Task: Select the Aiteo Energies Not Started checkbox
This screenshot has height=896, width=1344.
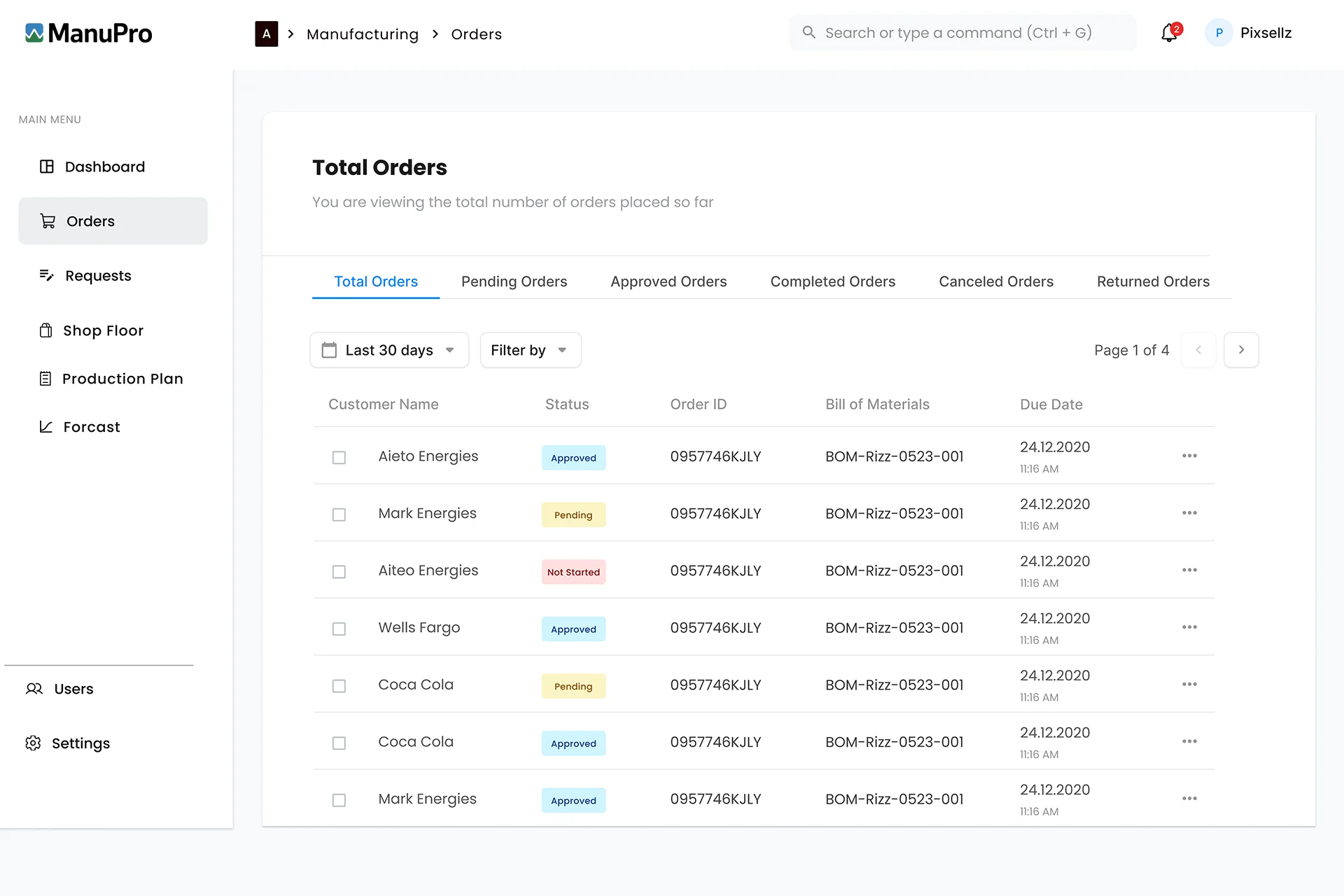Action: click(x=339, y=571)
